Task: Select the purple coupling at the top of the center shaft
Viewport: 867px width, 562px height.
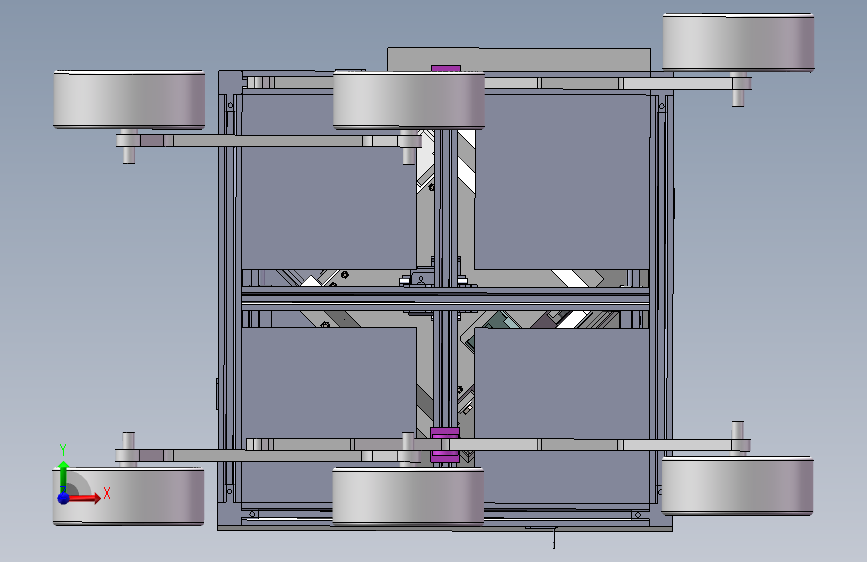Action: coord(446,69)
